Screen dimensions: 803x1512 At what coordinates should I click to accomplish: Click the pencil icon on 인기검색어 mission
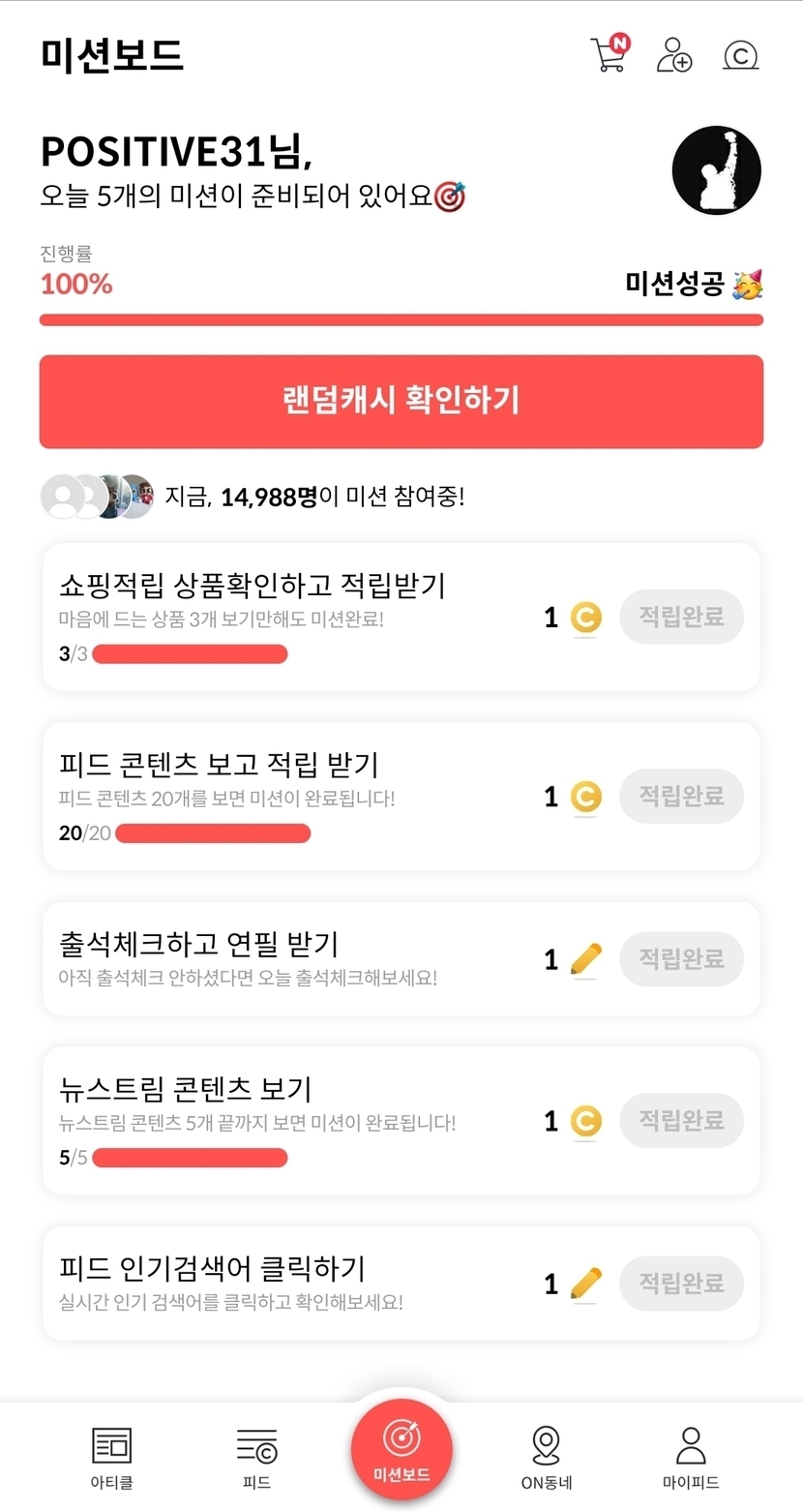pos(585,1284)
